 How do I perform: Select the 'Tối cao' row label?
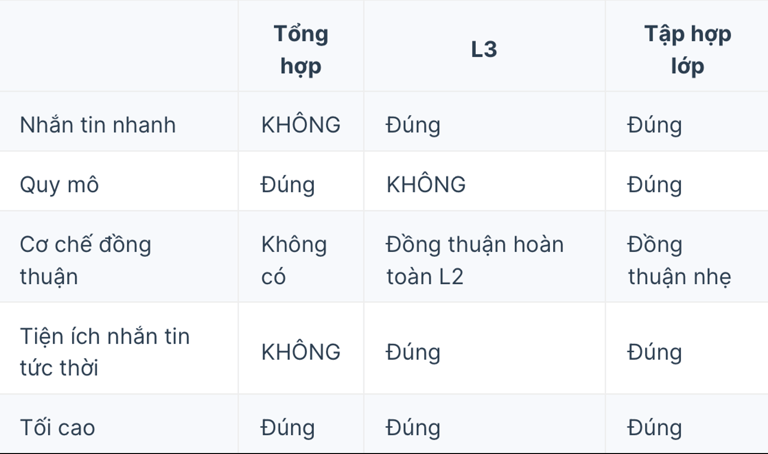tap(57, 428)
